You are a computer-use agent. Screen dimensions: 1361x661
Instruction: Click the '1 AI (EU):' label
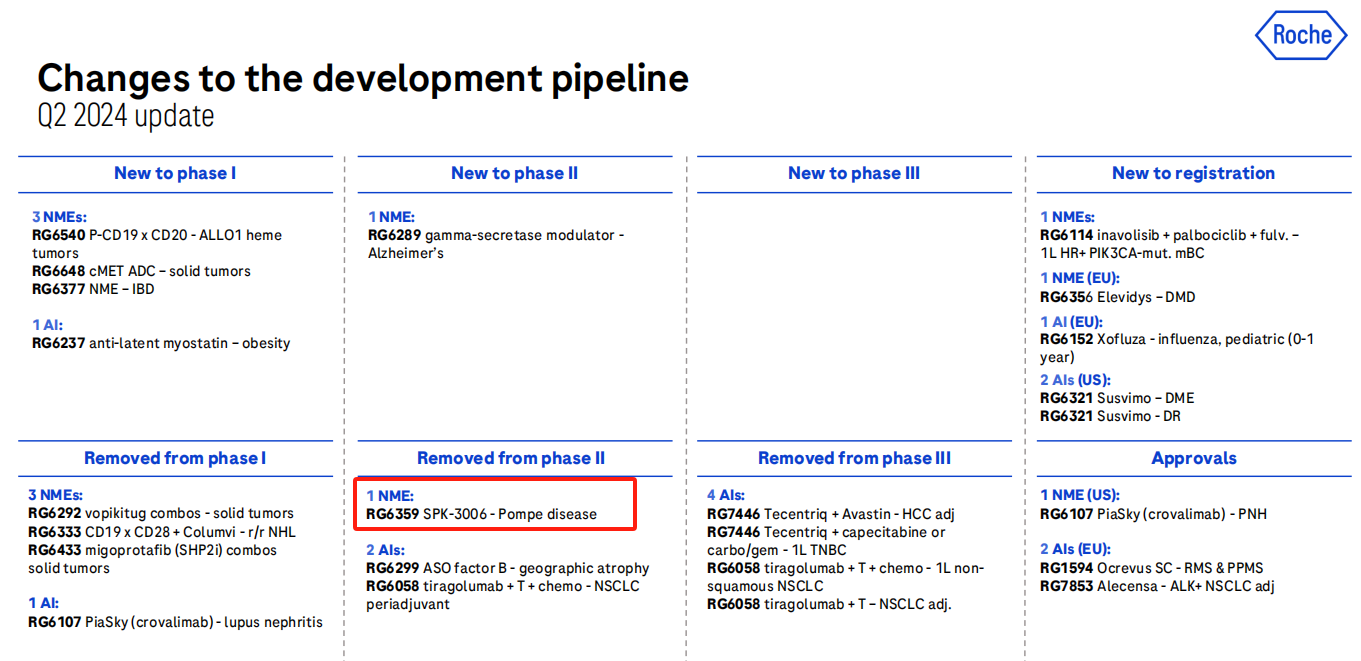click(x=1071, y=322)
